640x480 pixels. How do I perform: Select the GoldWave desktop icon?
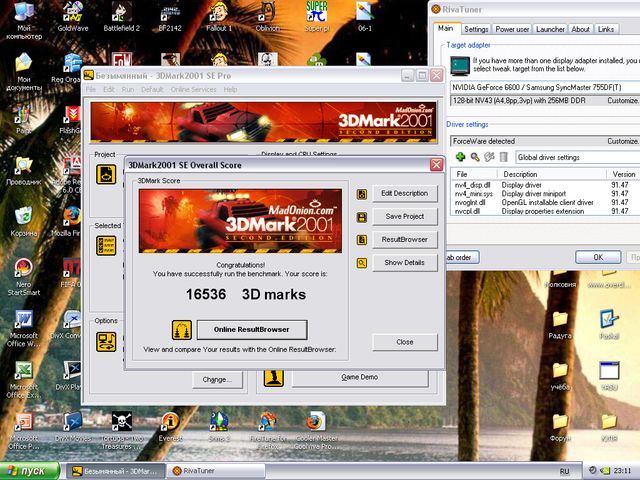pyautogui.click(x=73, y=17)
